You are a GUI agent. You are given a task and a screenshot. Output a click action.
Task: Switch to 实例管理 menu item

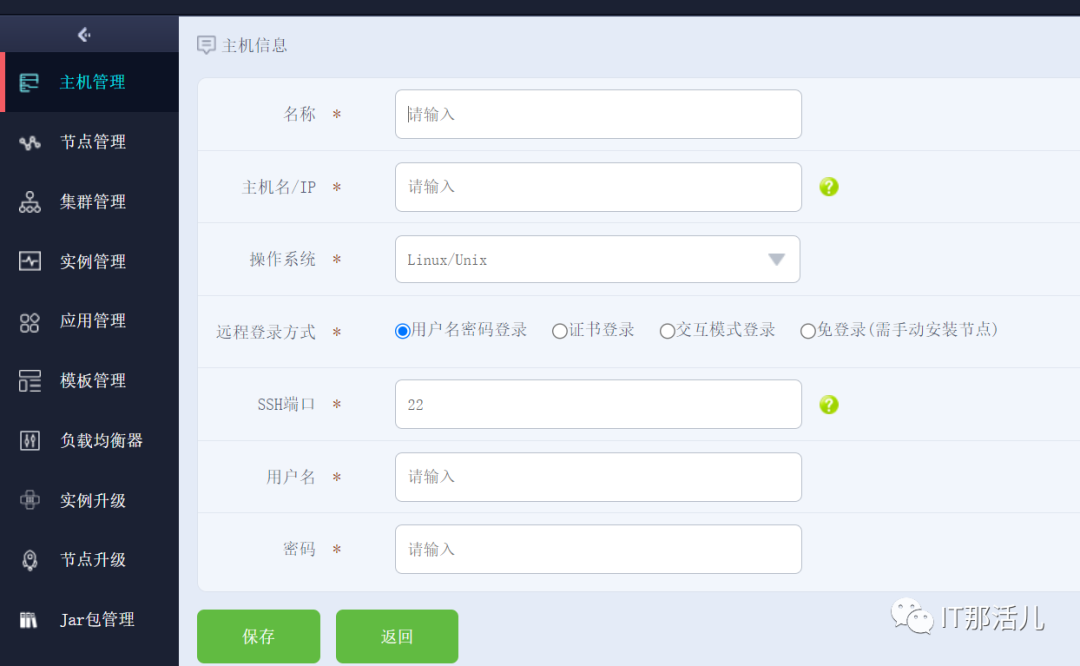[x=90, y=261]
